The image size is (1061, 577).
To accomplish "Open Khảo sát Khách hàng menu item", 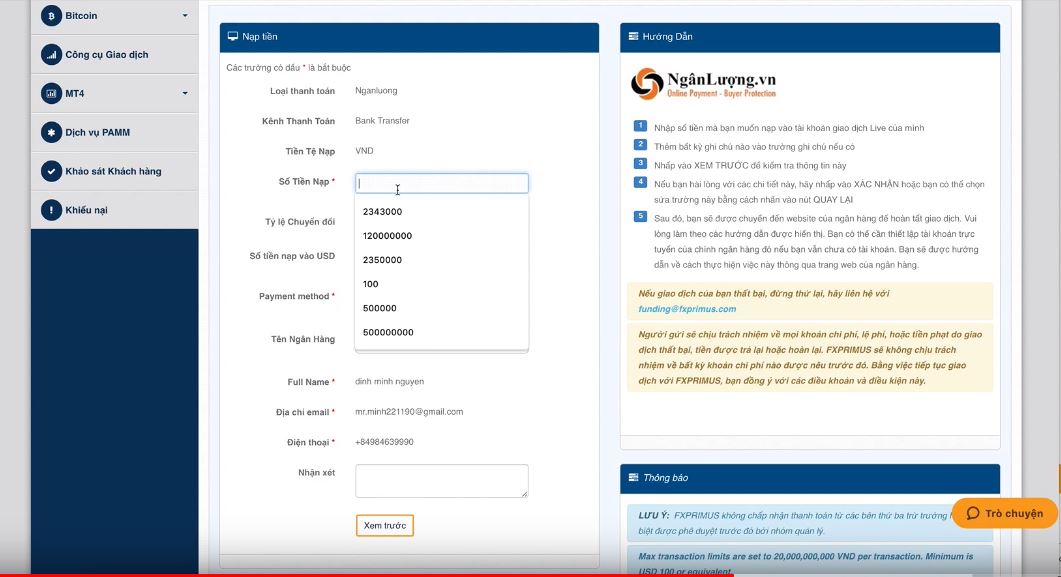I will tap(114, 171).
